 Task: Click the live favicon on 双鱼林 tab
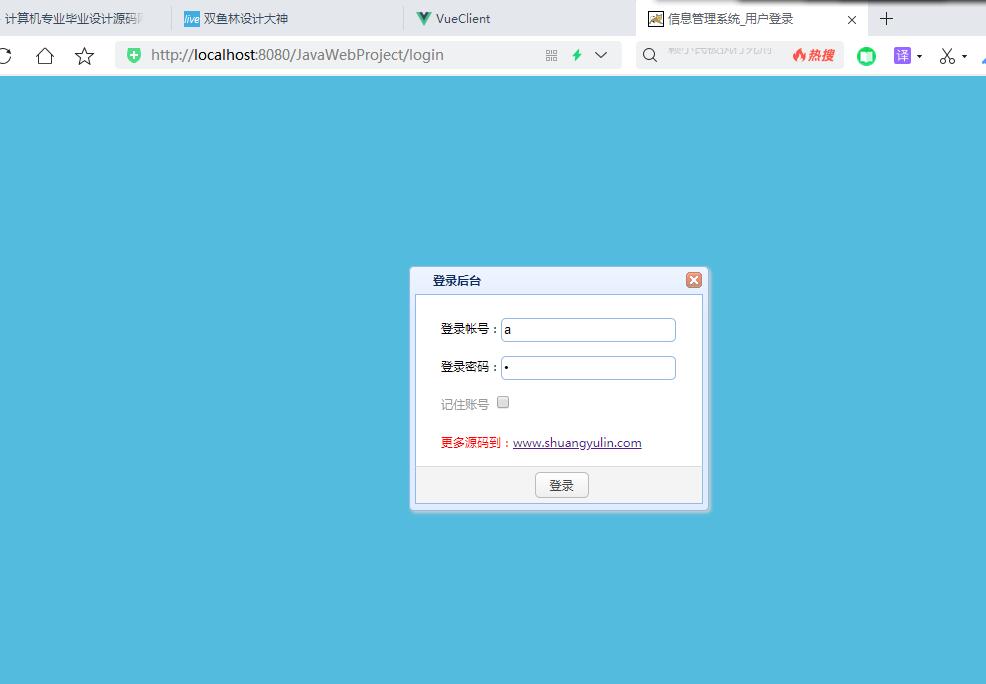[192, 19]
